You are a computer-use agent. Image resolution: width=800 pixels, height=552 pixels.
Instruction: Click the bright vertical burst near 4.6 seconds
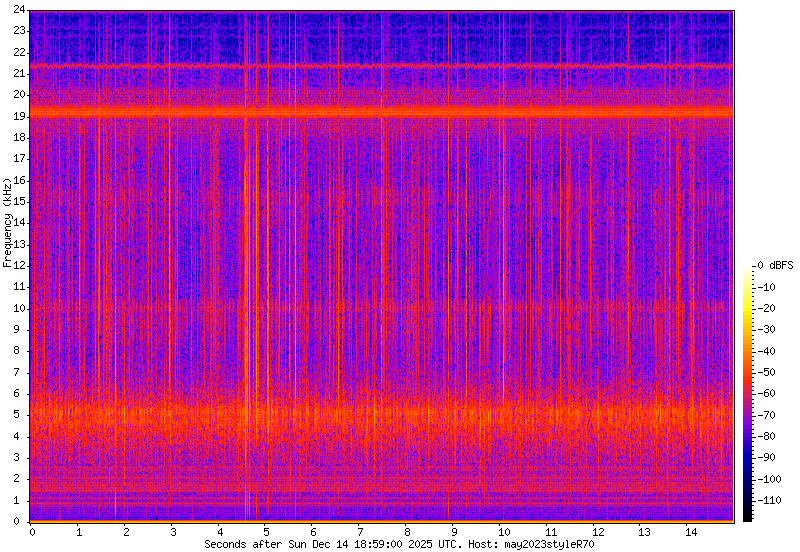tap(246, 300)
